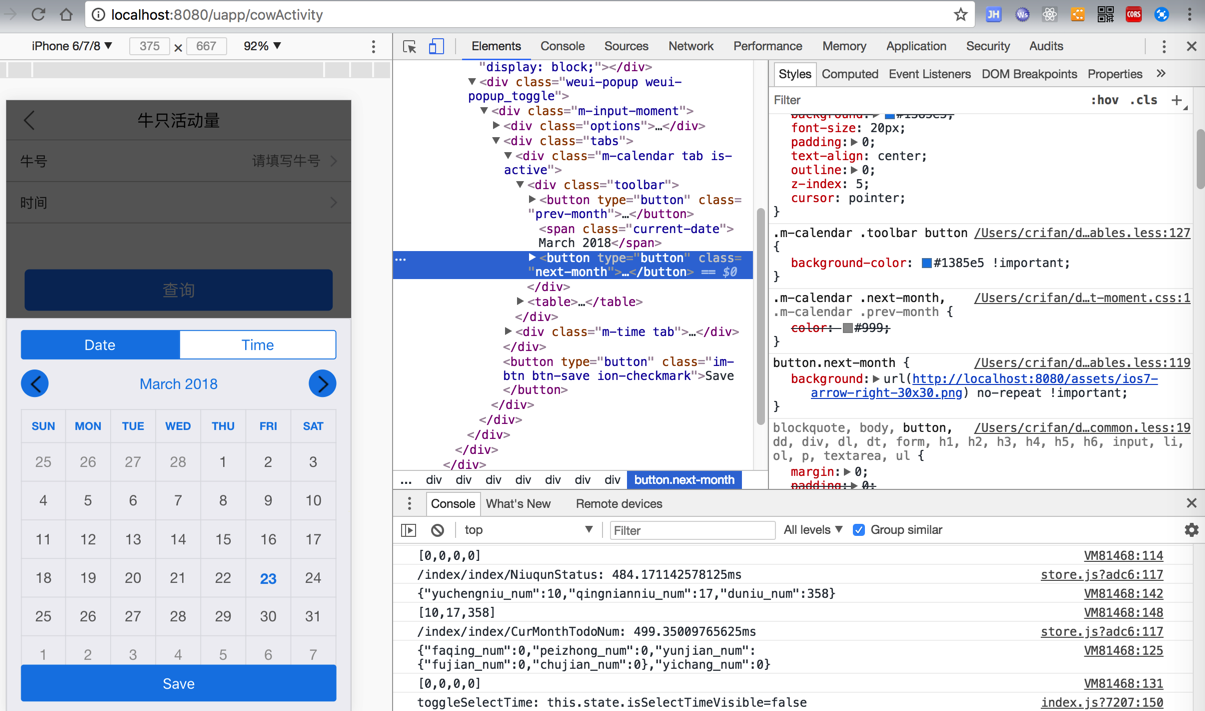The width and height of the screenshot is (1205, 711).
Task: Open the Computed styles tab
Action: [x=849, y=74]
